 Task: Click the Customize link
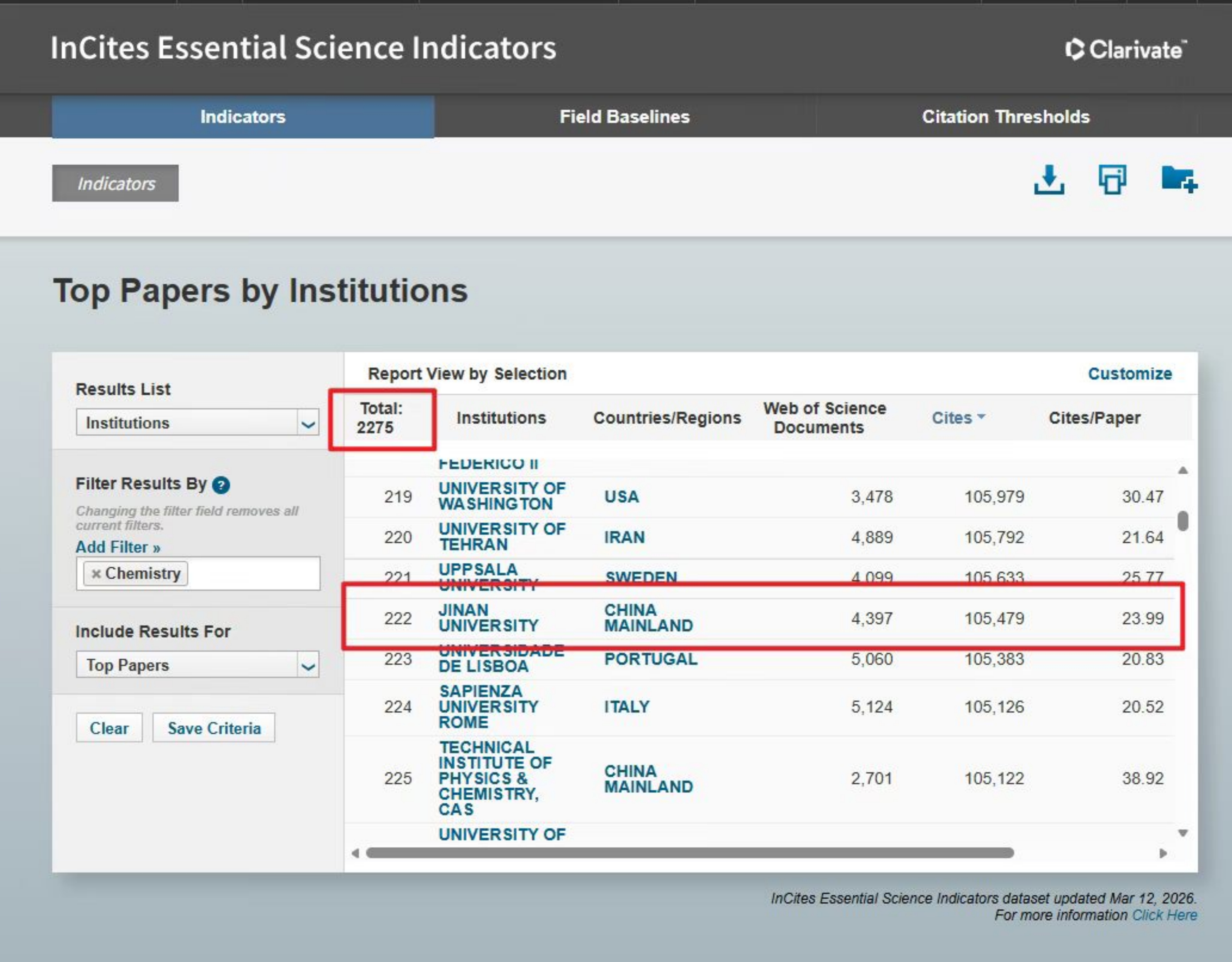click(1129, 374)
